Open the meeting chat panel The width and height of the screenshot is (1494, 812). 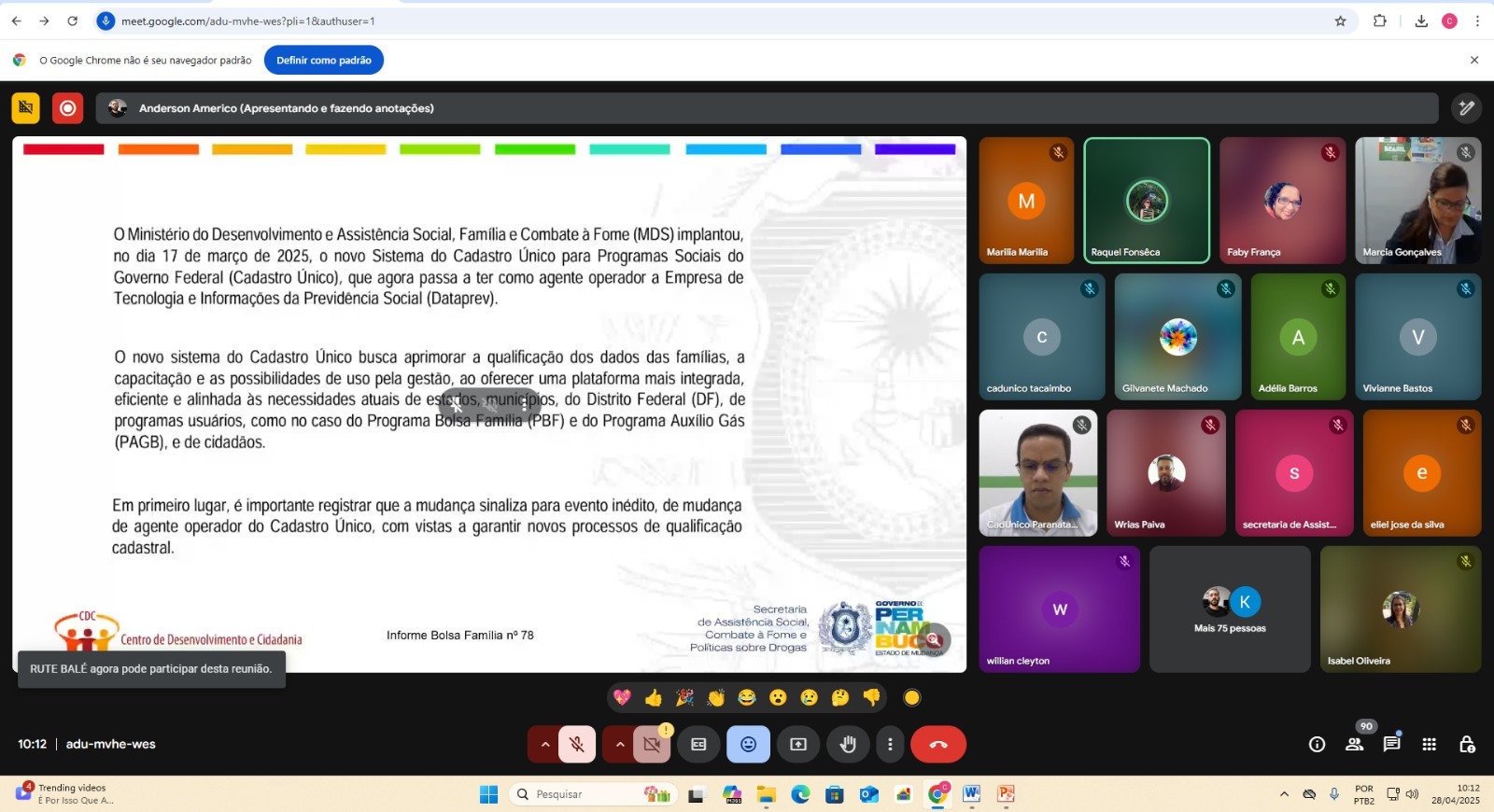[1391, 744]
